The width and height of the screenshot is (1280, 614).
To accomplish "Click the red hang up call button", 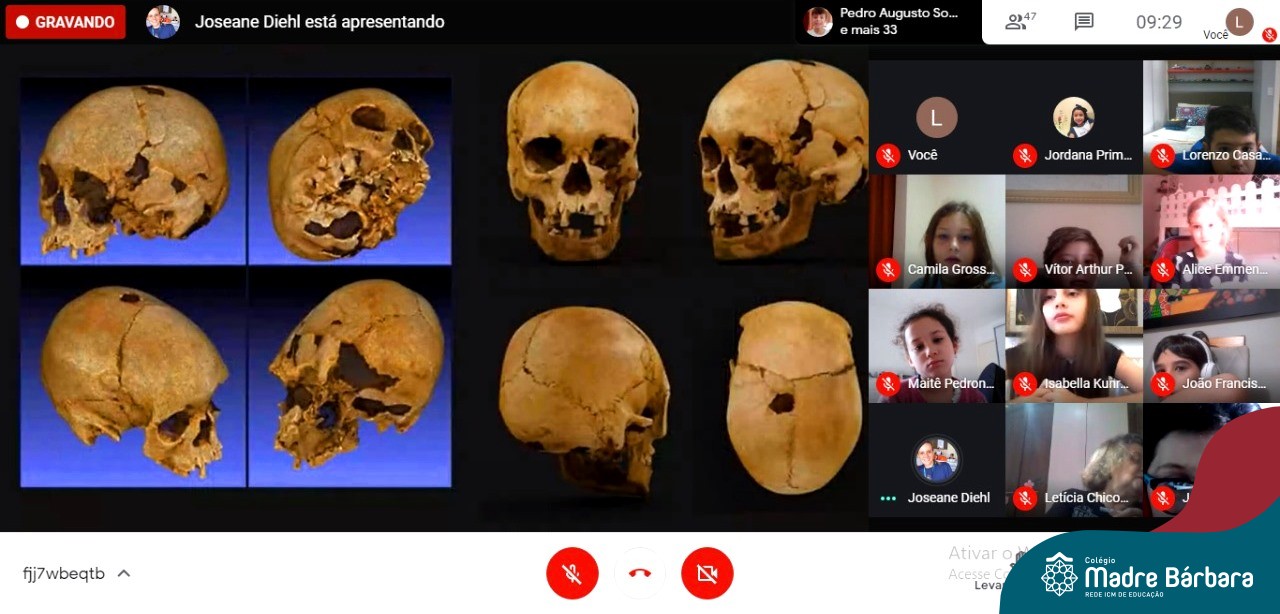I will tap(640, 573).
